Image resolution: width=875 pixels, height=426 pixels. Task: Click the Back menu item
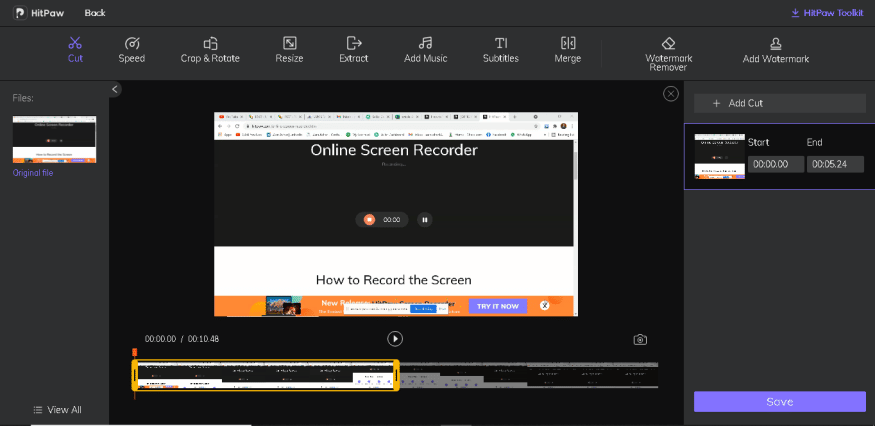point(95,13)
